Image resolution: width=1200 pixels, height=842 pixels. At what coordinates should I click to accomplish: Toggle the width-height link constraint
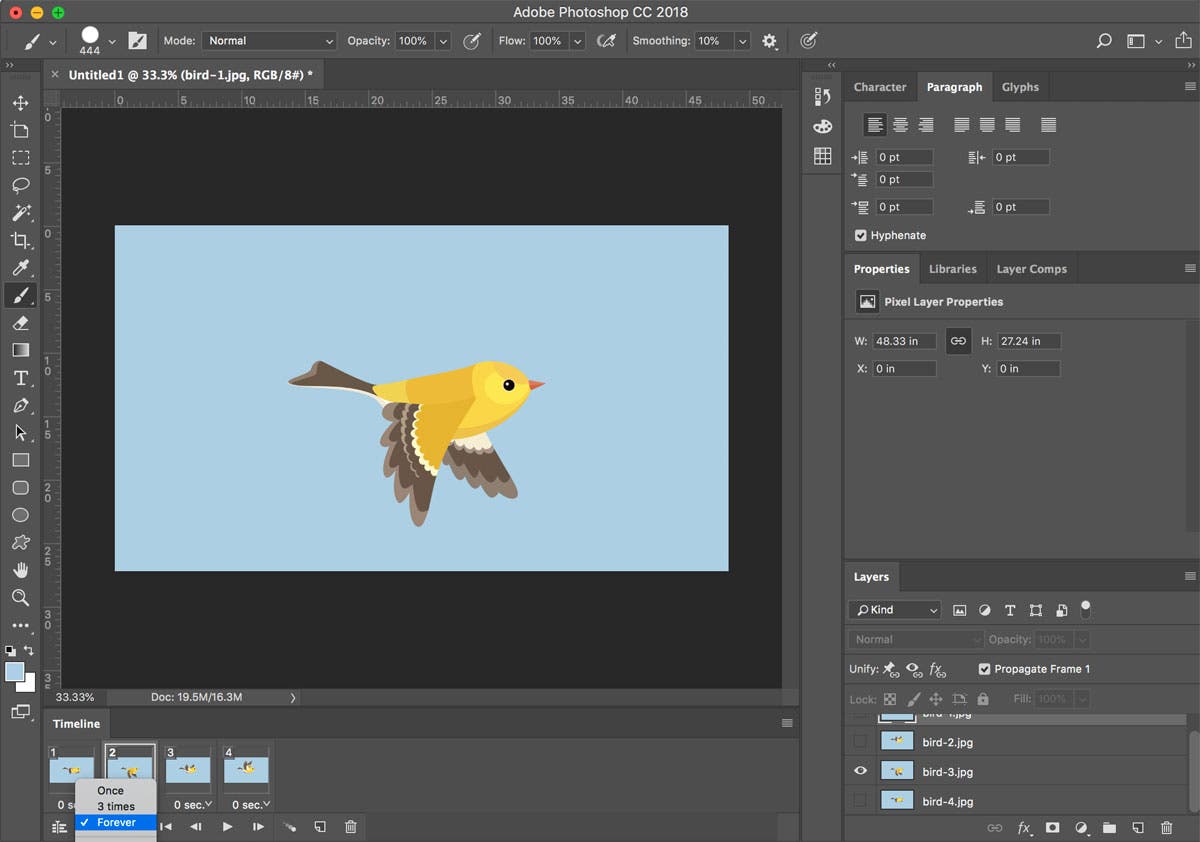pos(958,341)
